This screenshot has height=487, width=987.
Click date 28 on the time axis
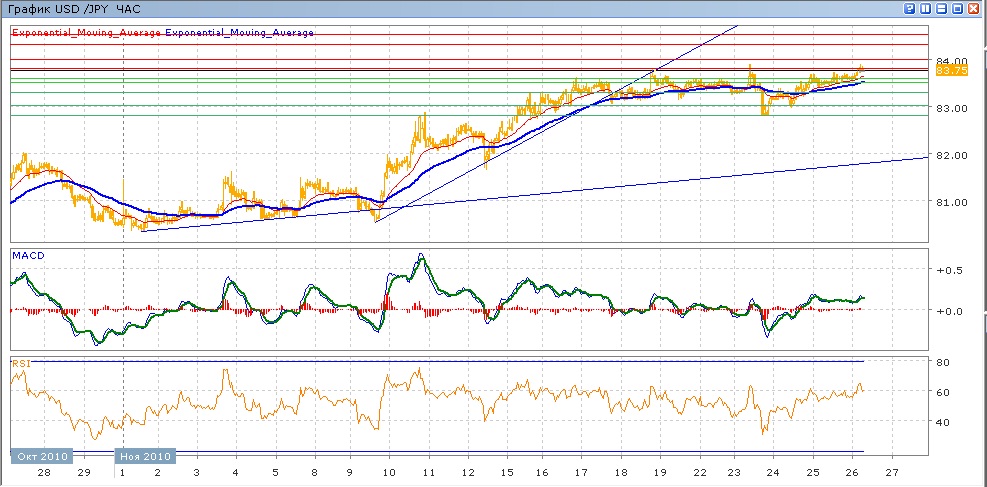pos(44,471)
